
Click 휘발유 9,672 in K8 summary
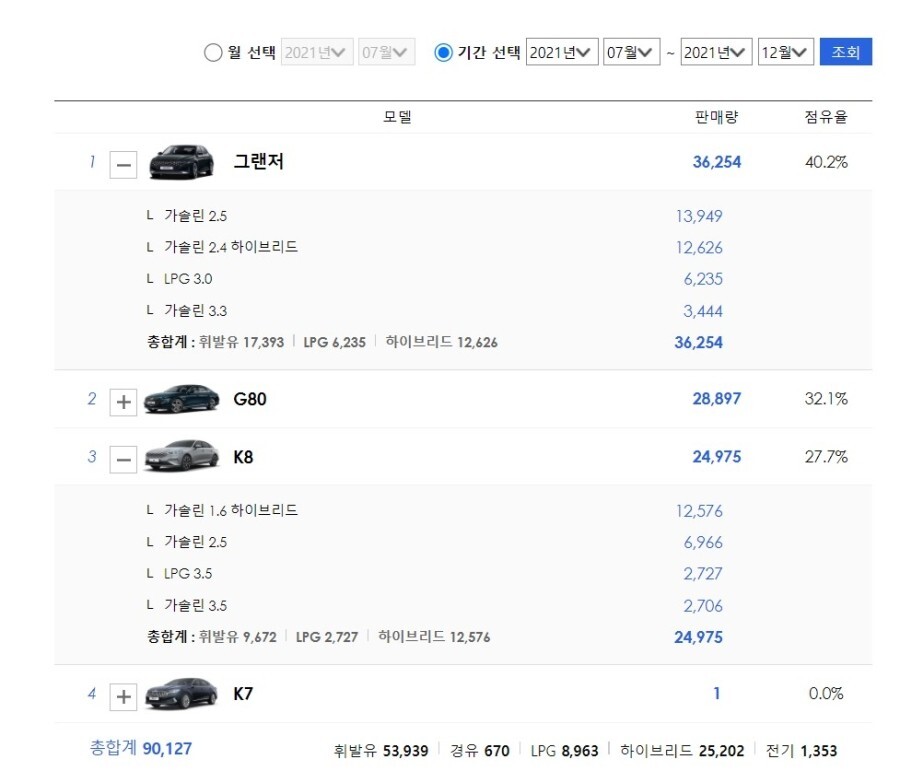click(238, 637)
